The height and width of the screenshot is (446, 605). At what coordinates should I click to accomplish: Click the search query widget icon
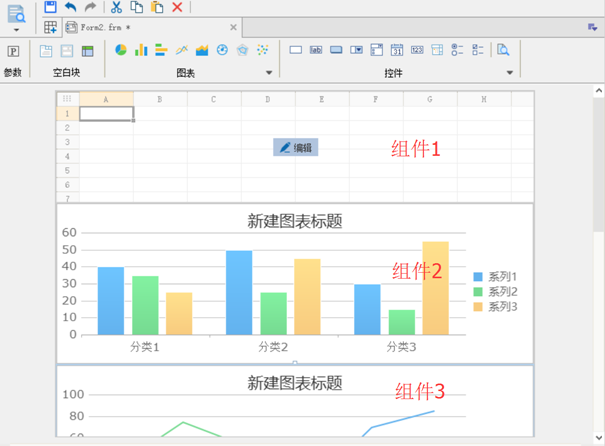point(503,50)
